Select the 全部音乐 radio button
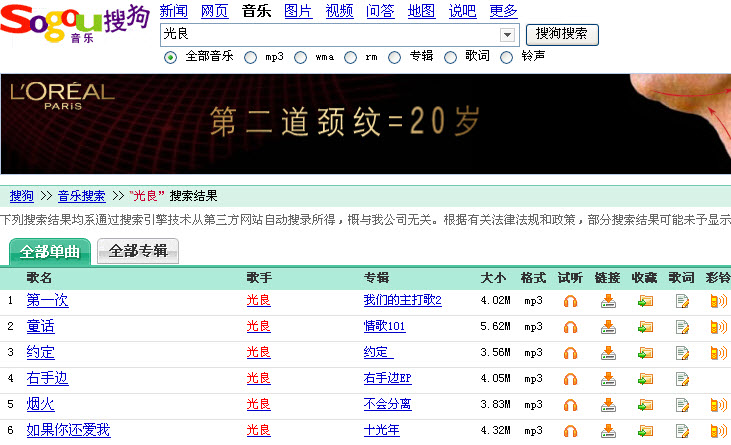This screenshot has height=445, width=731. pos(171,57)
